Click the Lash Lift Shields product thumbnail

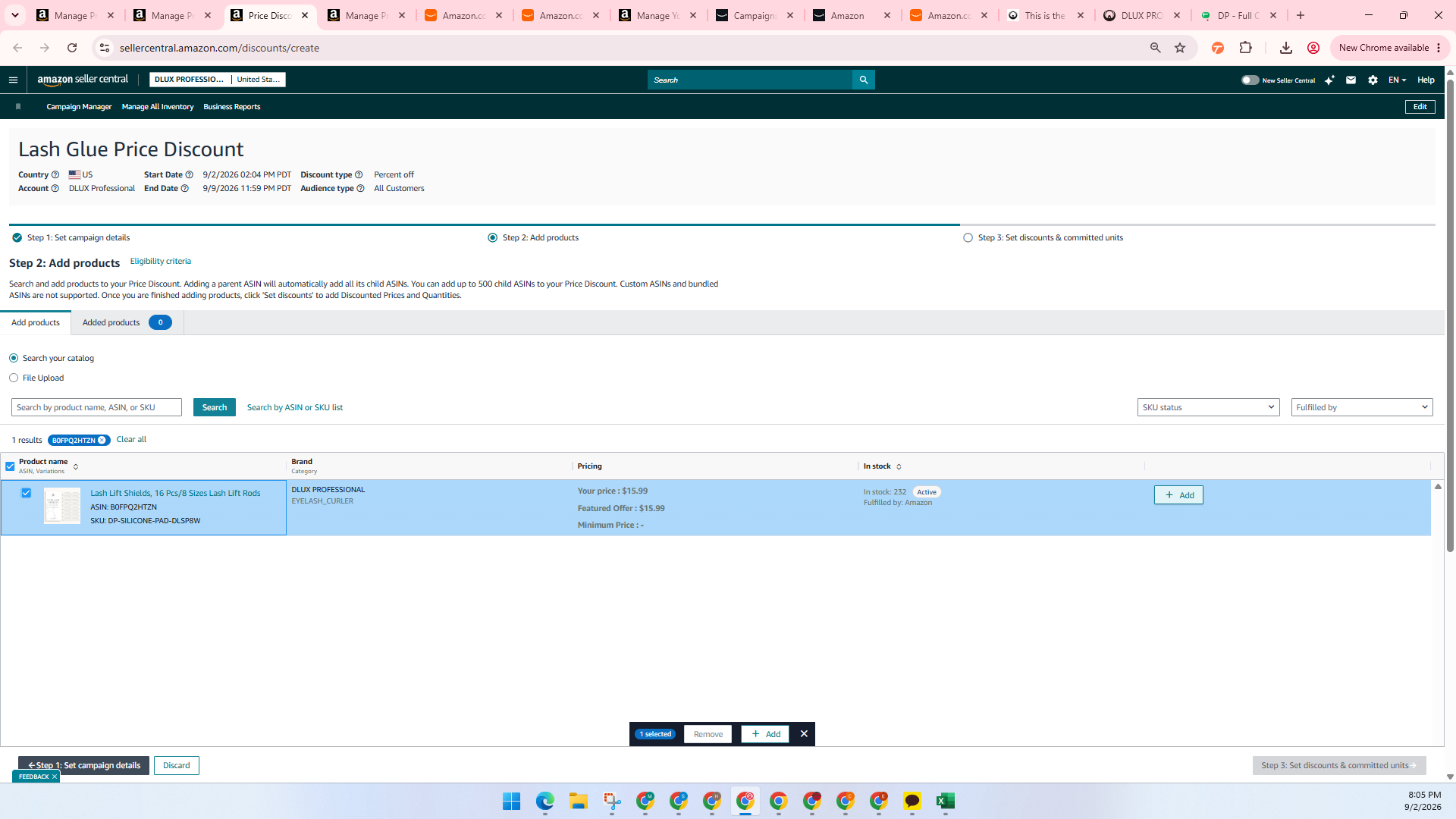click(x=62, y=506)
